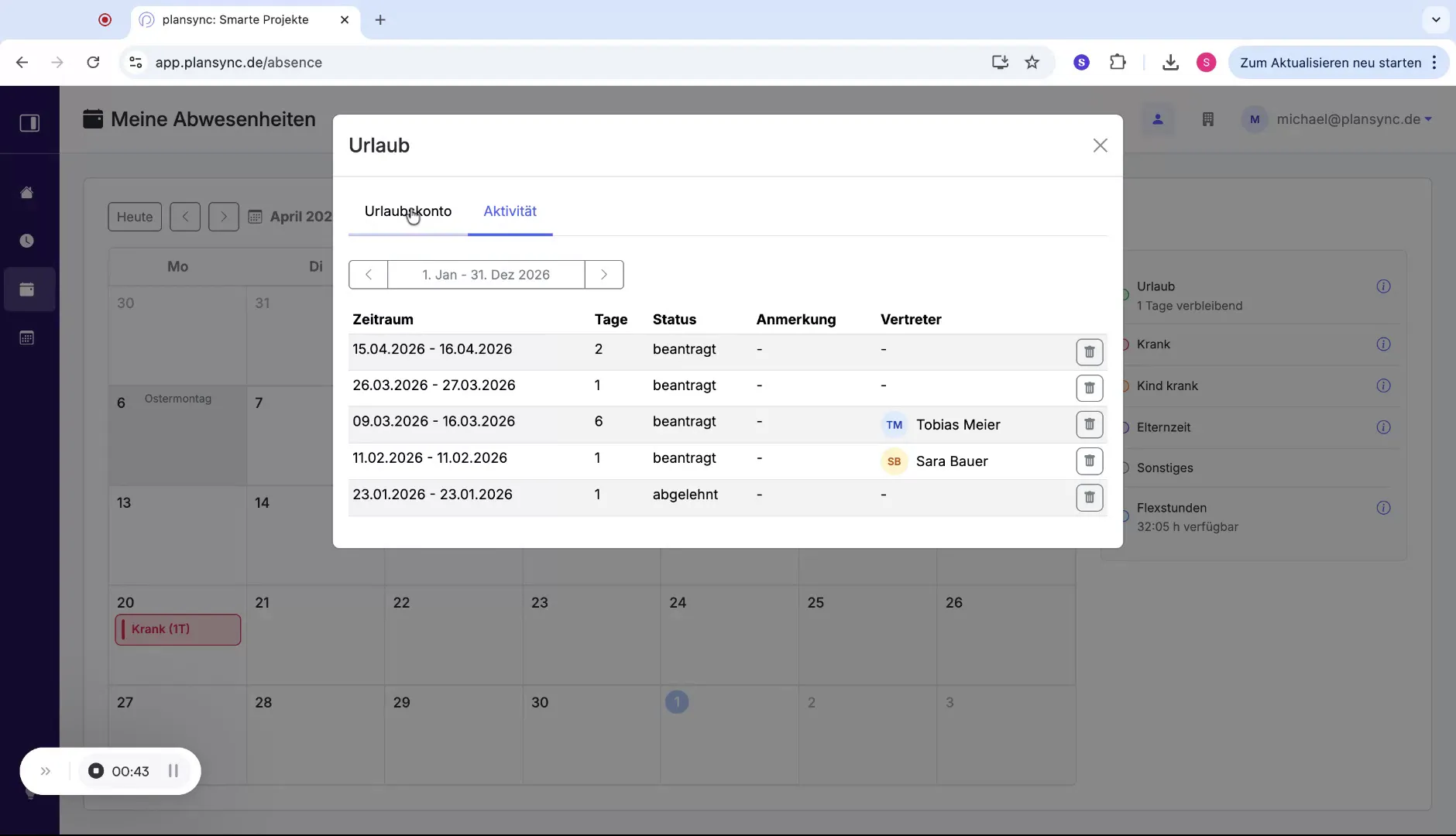
Task: Go to next month in calendar
Action: tap(224, 217)
